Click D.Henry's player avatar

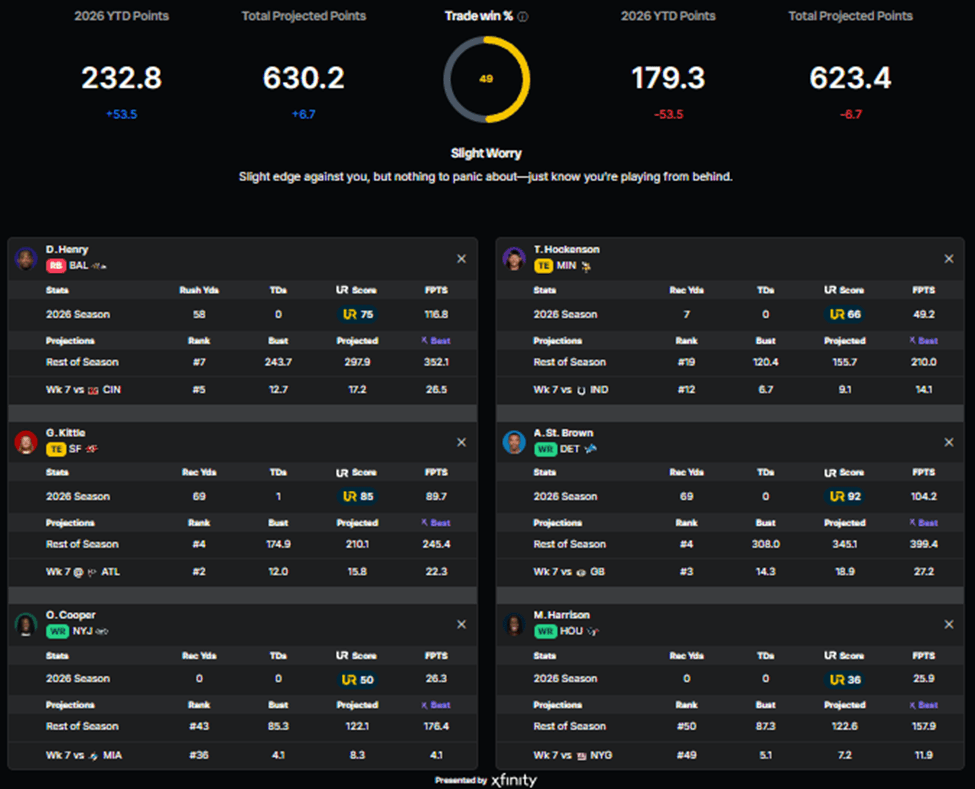coord(26,258)
